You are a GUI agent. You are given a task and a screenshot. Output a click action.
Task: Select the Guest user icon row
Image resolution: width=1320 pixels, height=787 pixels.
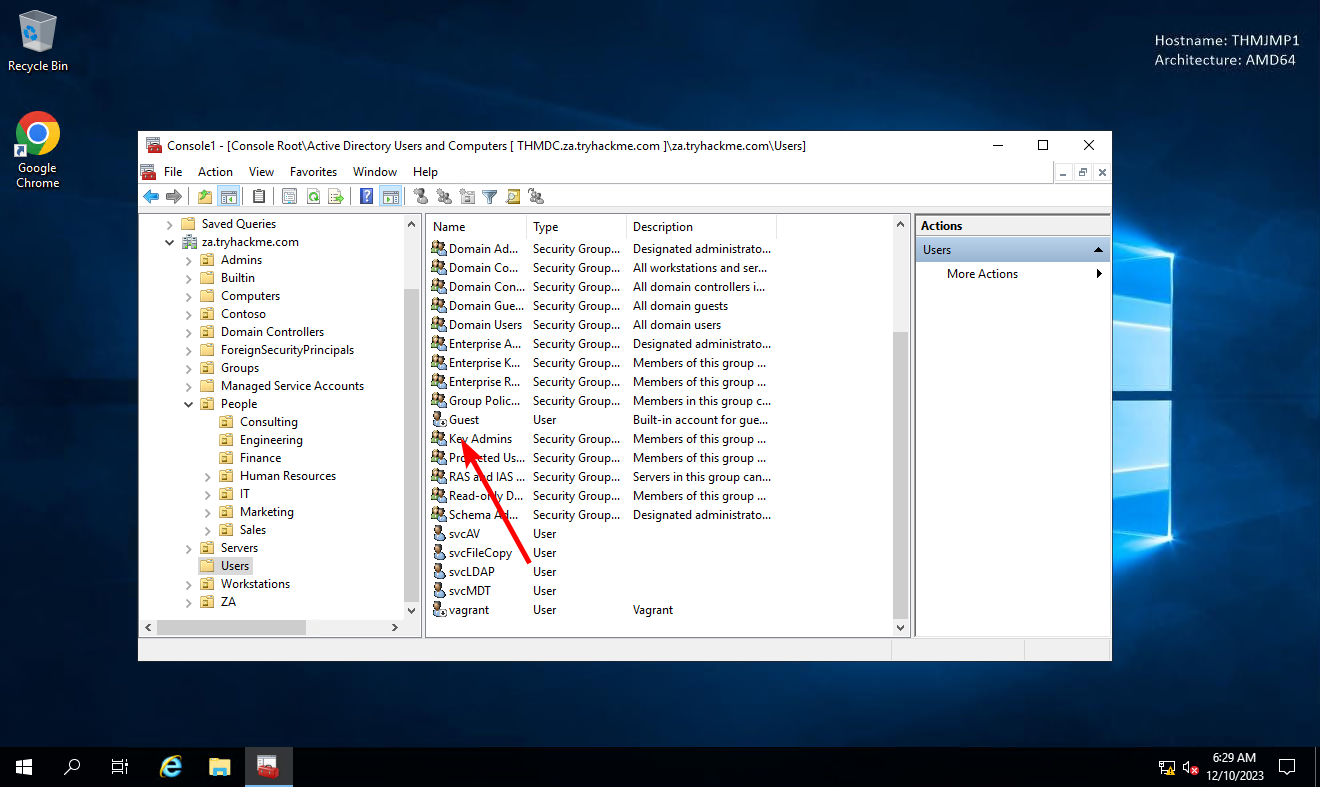(x=602, y=420)
